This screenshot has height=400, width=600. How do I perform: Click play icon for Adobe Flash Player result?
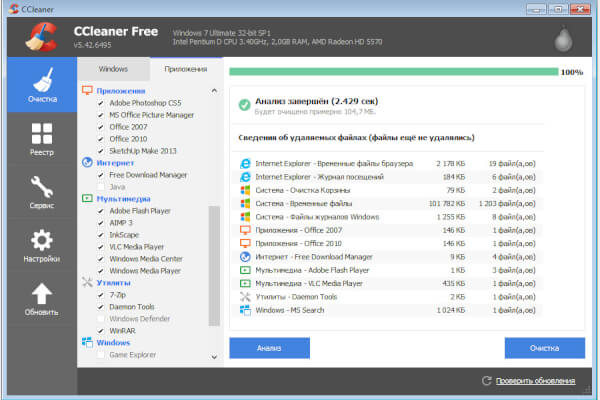(x=245, y=270)
